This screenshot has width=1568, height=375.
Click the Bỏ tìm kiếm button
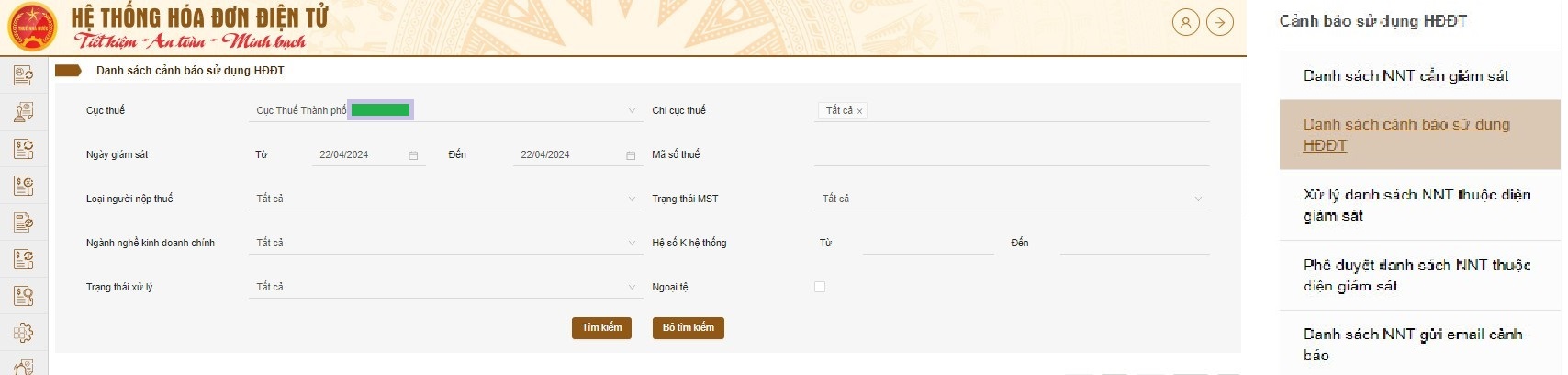[689, 328]
